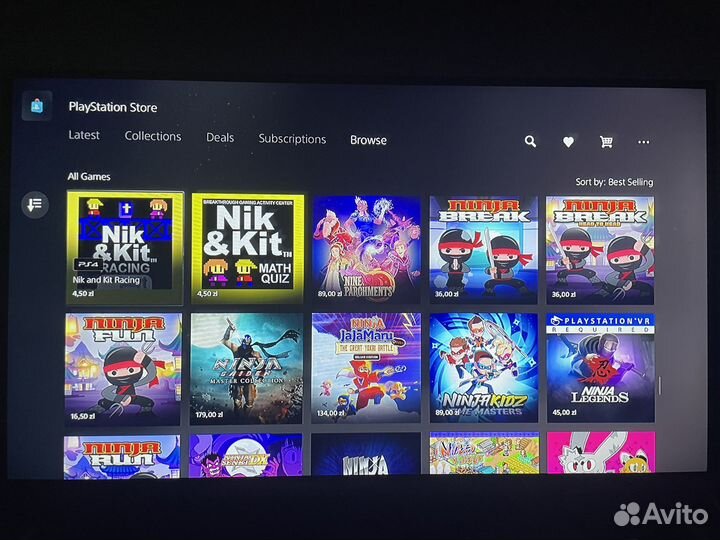Switch to the Deals tab

220,138
